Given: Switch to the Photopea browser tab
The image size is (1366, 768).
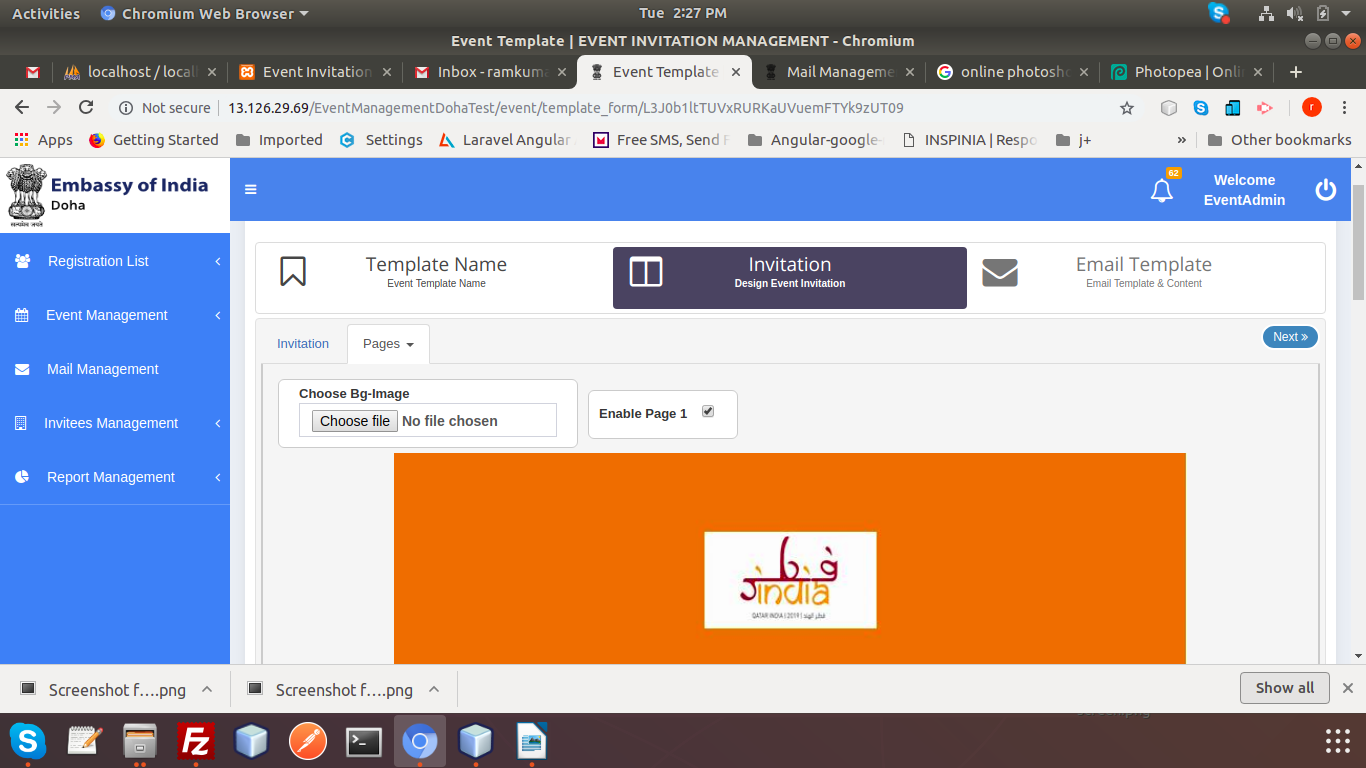Looking at the screenshot, I should pos(1186,72).
